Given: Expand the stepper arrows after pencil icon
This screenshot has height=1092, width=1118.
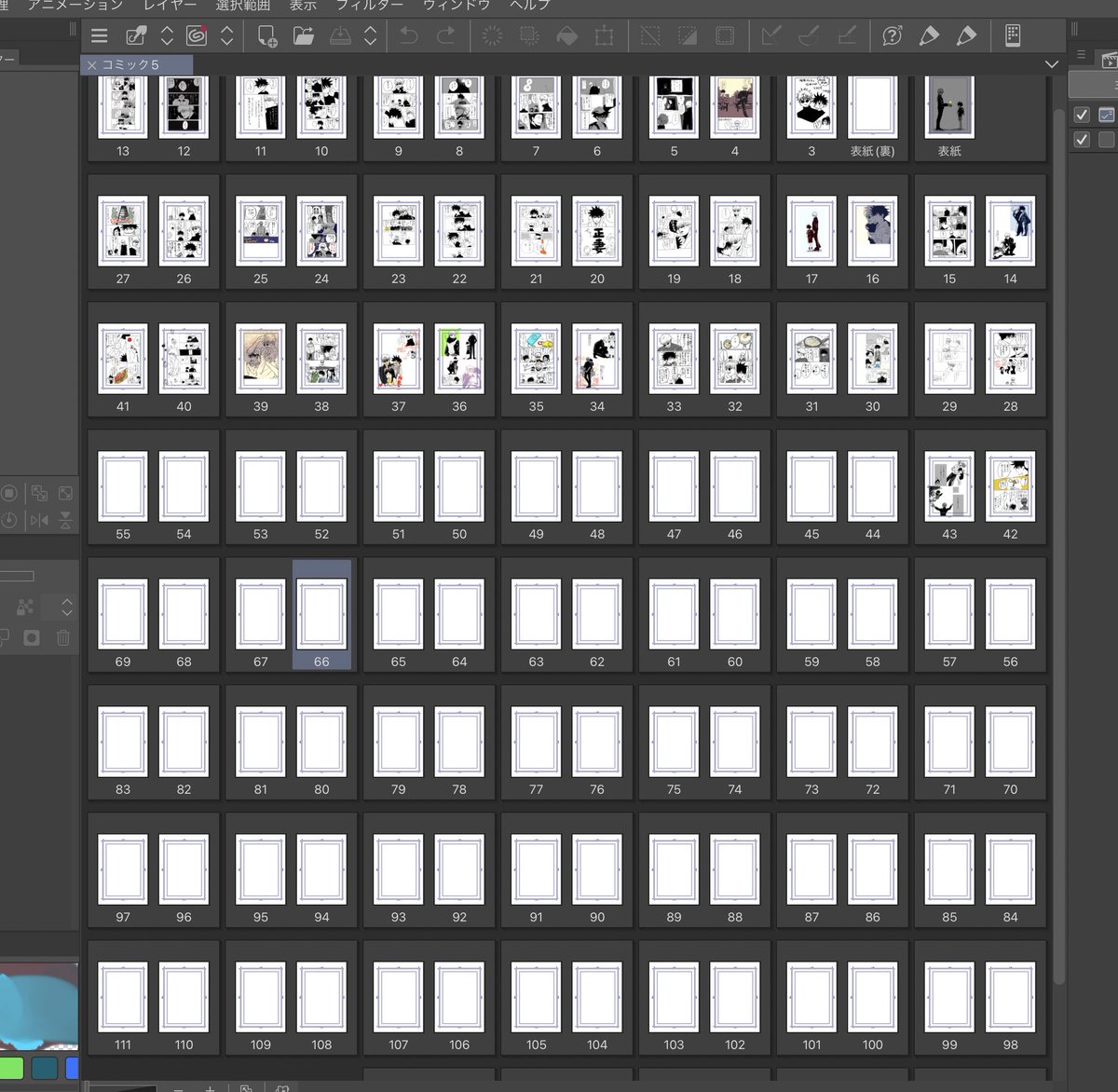Looking at the screenshot, I should 167,36.
